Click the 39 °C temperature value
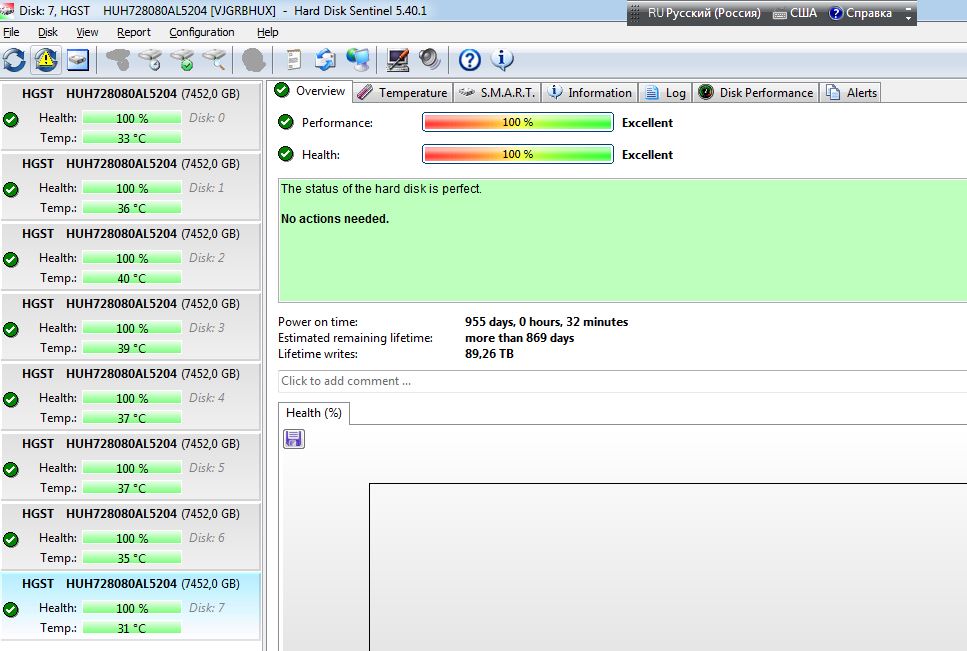Screen dimensions: 967x651 132,348
